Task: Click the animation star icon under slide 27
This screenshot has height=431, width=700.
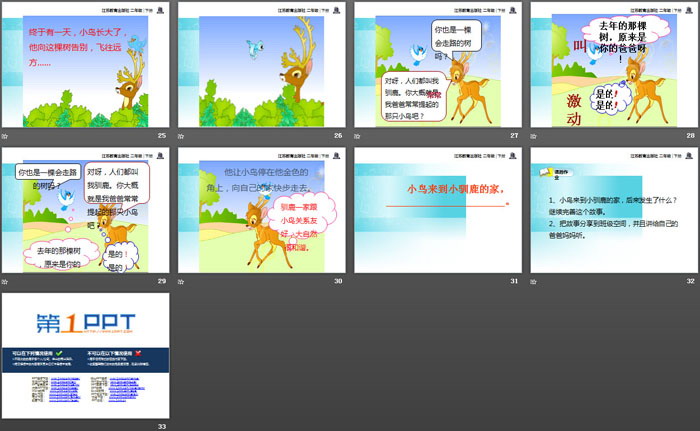Action: pos(357,136)
